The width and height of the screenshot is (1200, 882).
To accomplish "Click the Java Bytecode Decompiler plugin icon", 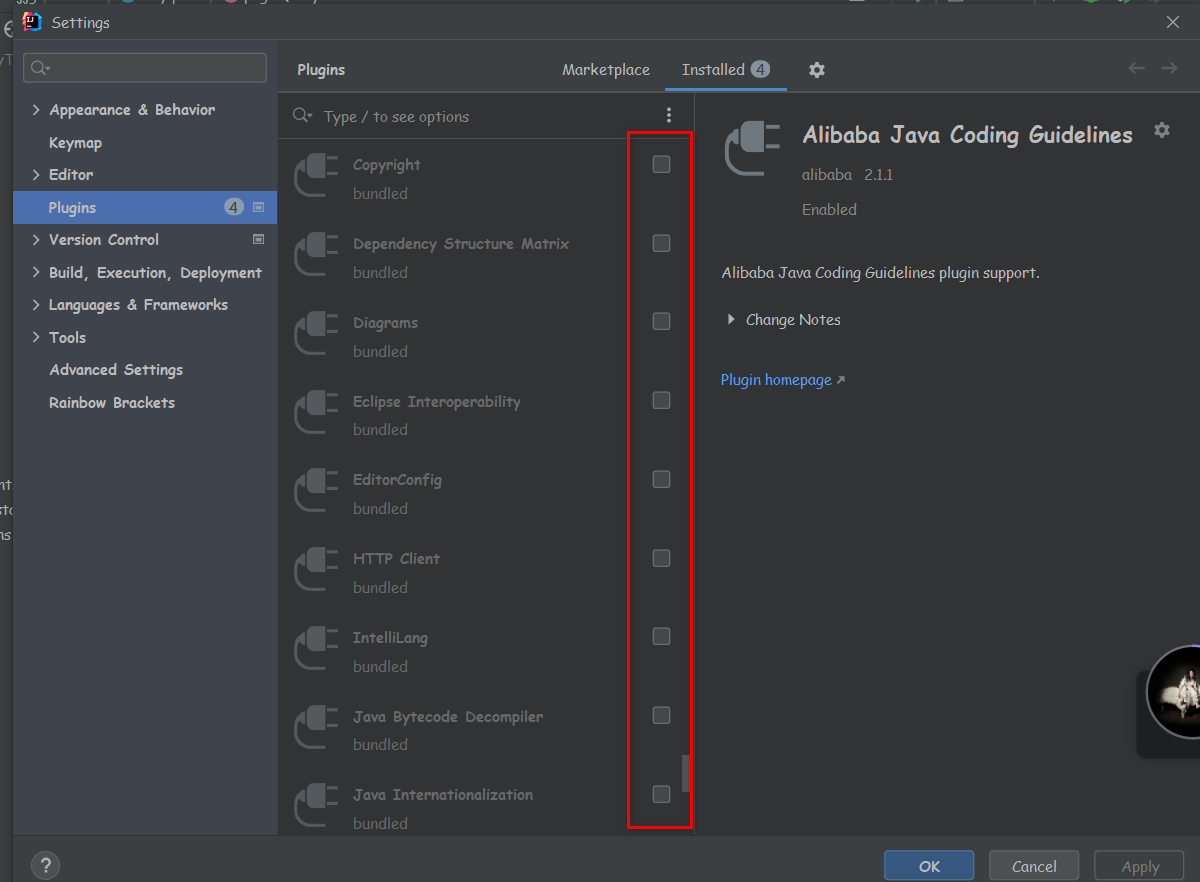I will click(x=316, y=727).
